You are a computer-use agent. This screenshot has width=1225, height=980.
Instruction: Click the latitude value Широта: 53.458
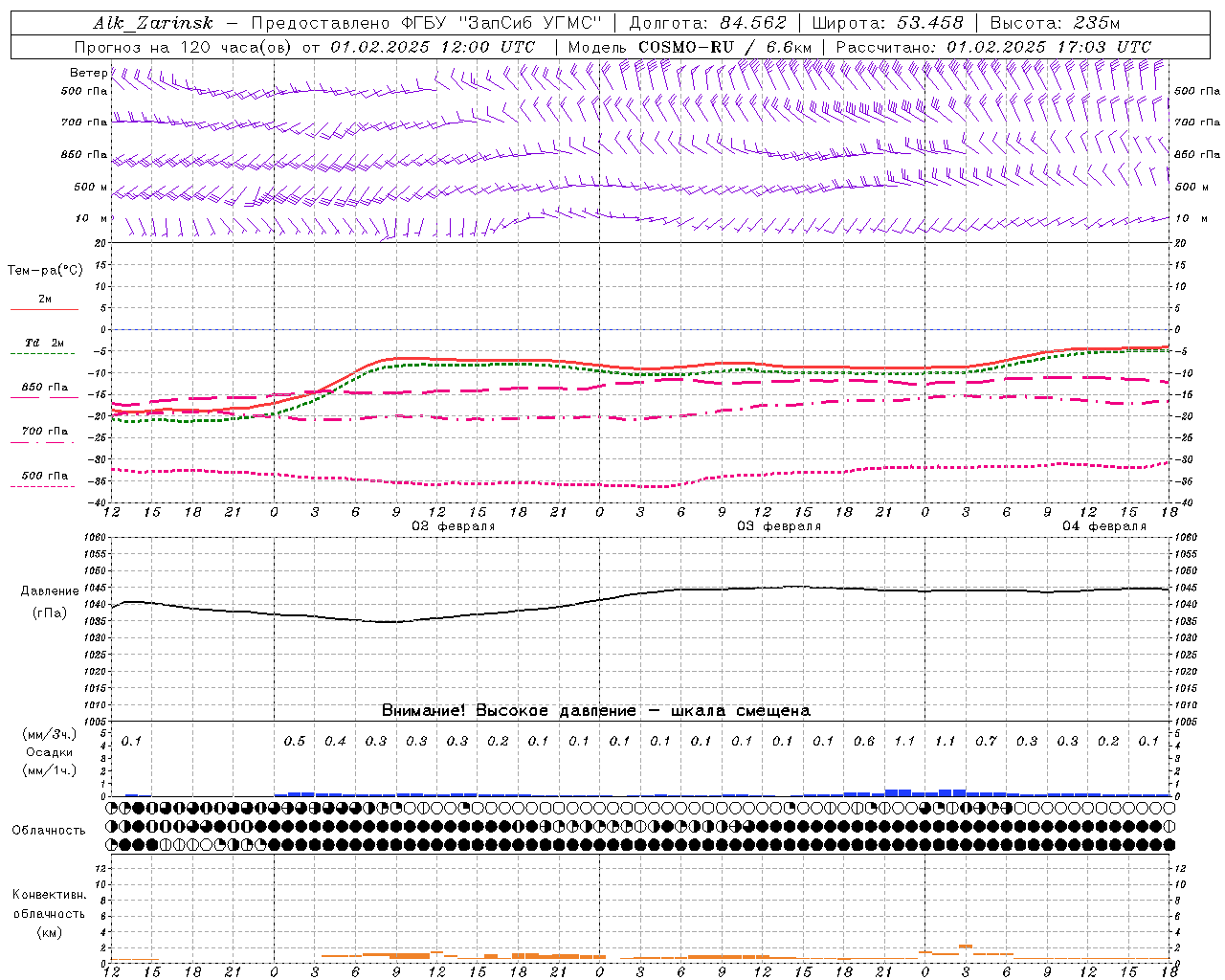887,23
